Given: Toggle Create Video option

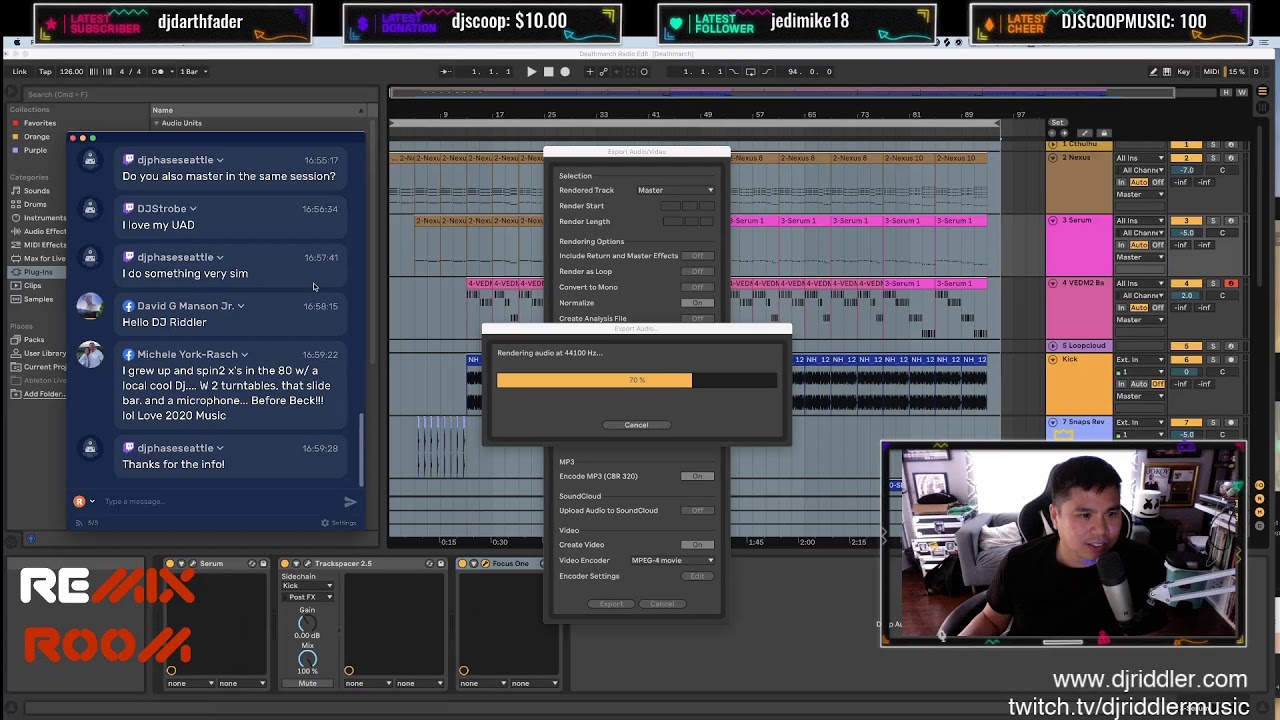Looking at the screenshot, I should point(697,545).
